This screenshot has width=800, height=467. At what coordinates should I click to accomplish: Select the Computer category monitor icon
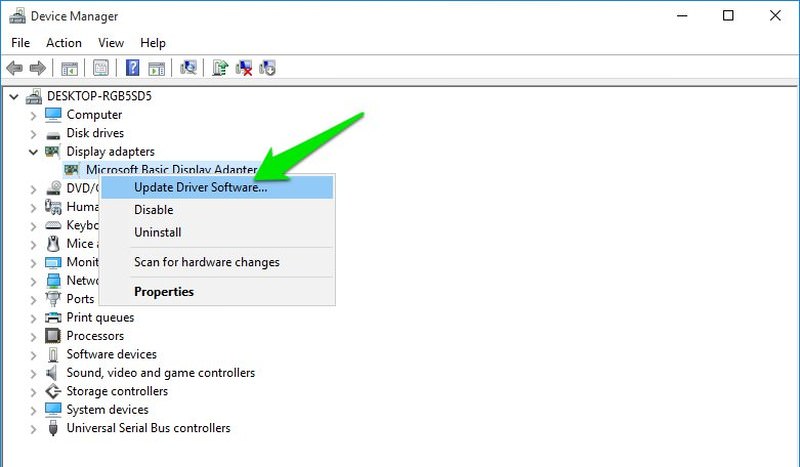pos(53,115)
